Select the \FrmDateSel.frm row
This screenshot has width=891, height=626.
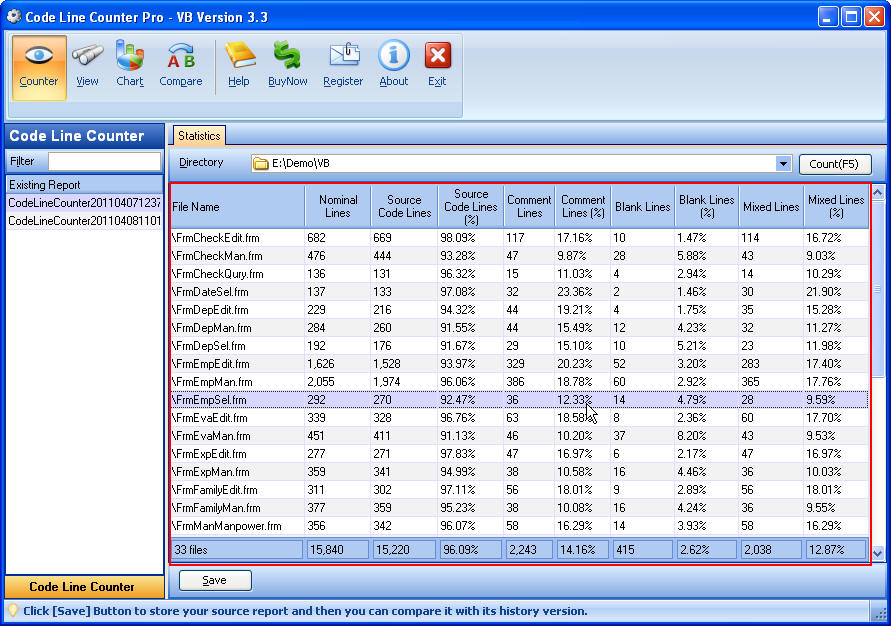coord(519,292)
